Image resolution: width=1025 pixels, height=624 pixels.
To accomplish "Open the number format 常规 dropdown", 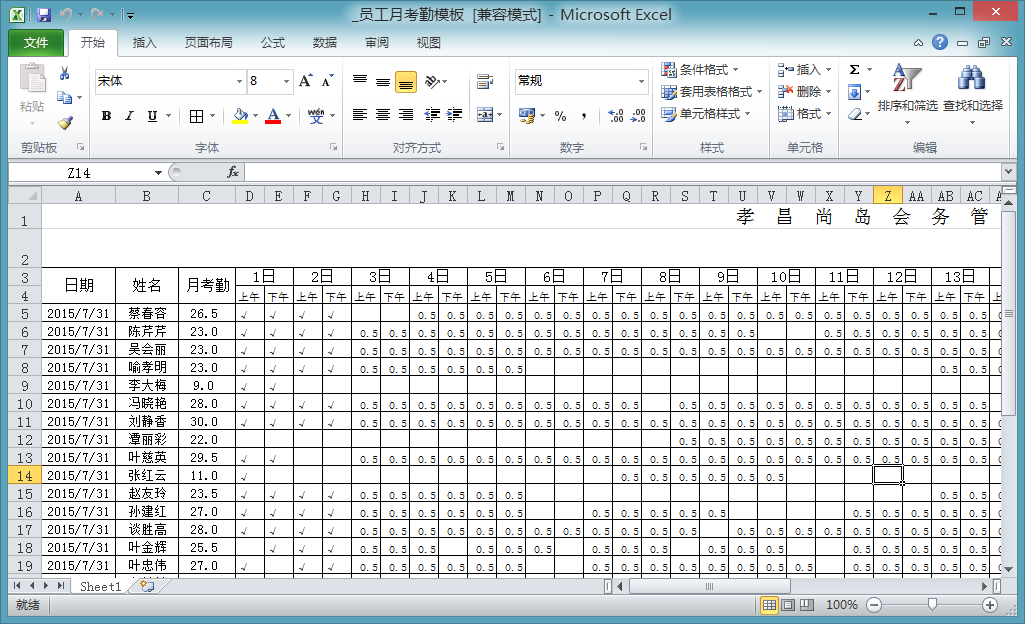I will 642,81.
